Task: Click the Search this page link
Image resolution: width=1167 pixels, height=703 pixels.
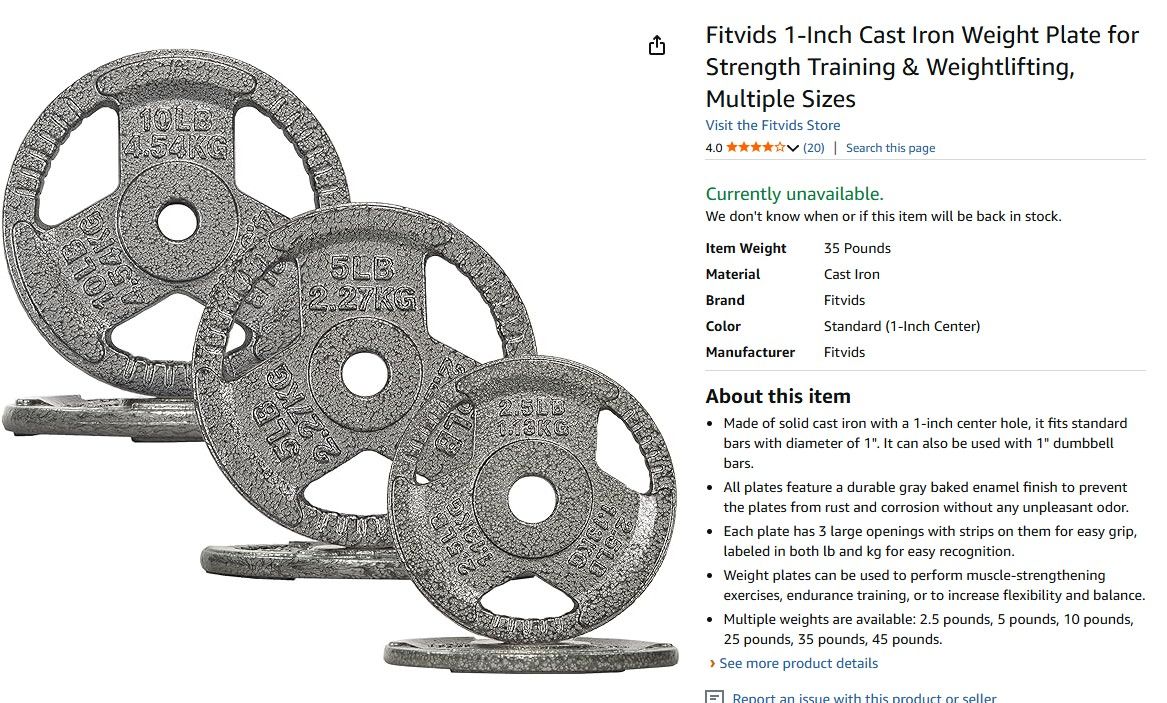Action: [890, 148]
